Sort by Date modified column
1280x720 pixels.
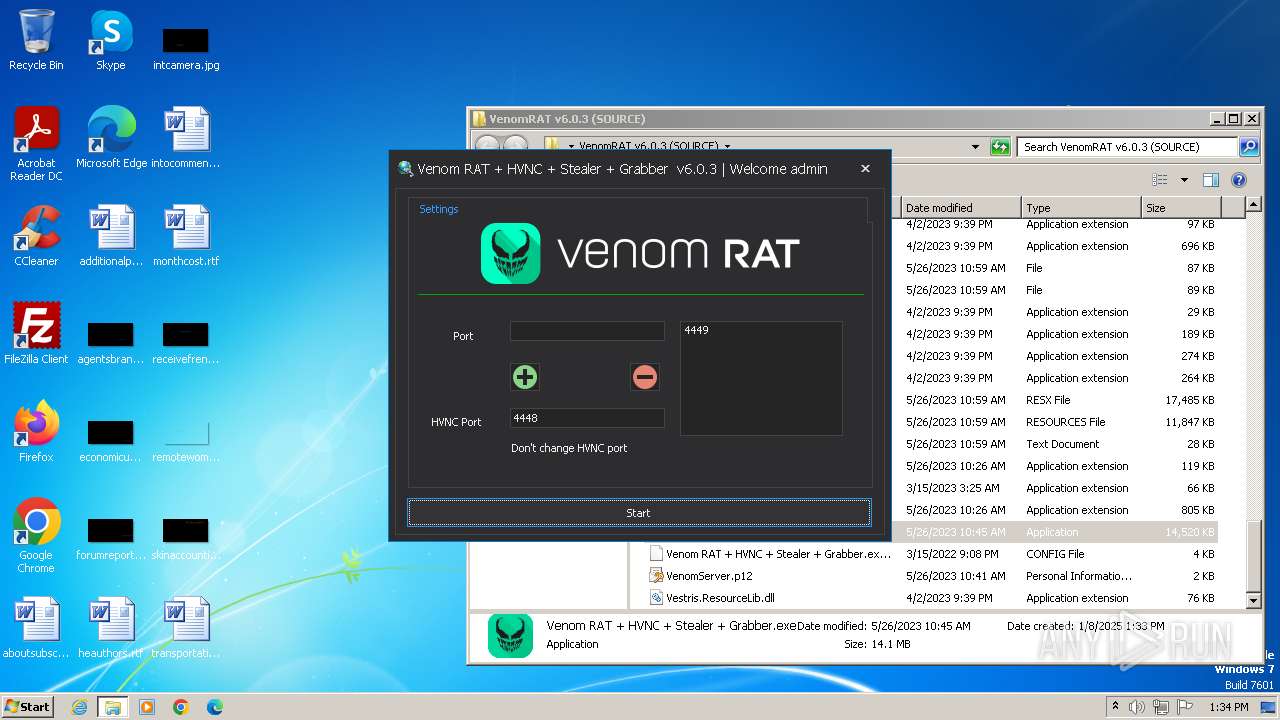click(960, 207)
